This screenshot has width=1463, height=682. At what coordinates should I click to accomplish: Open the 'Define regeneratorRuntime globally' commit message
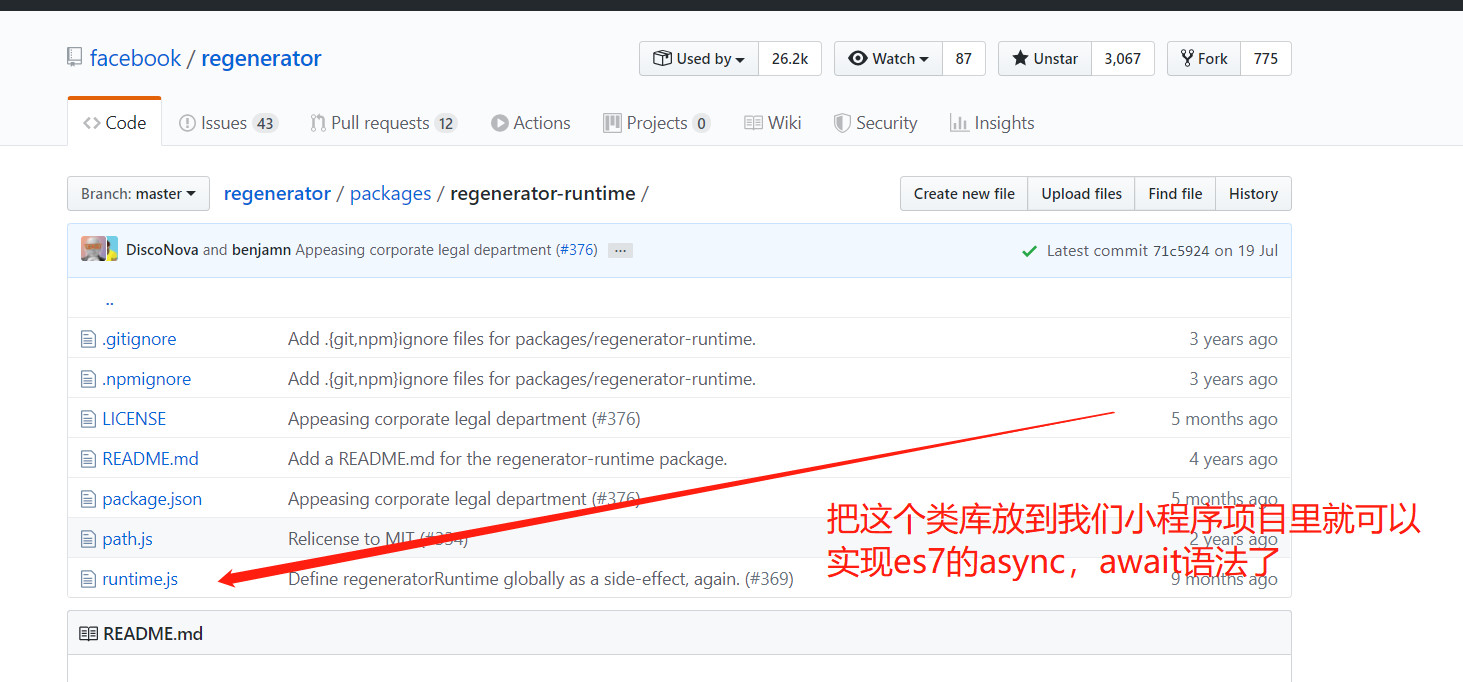(x=540, y=579)
